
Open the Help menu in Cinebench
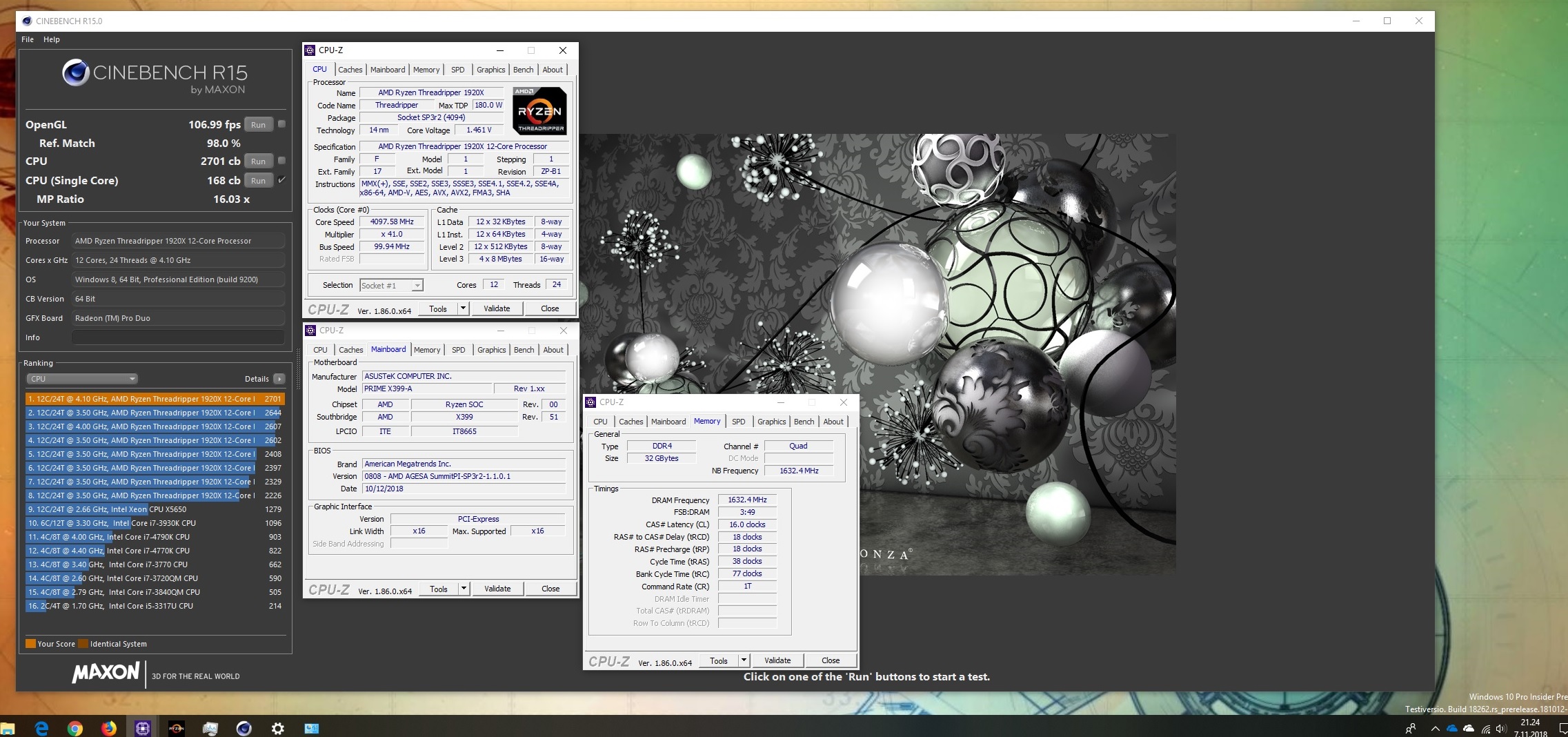coord(52,39)
